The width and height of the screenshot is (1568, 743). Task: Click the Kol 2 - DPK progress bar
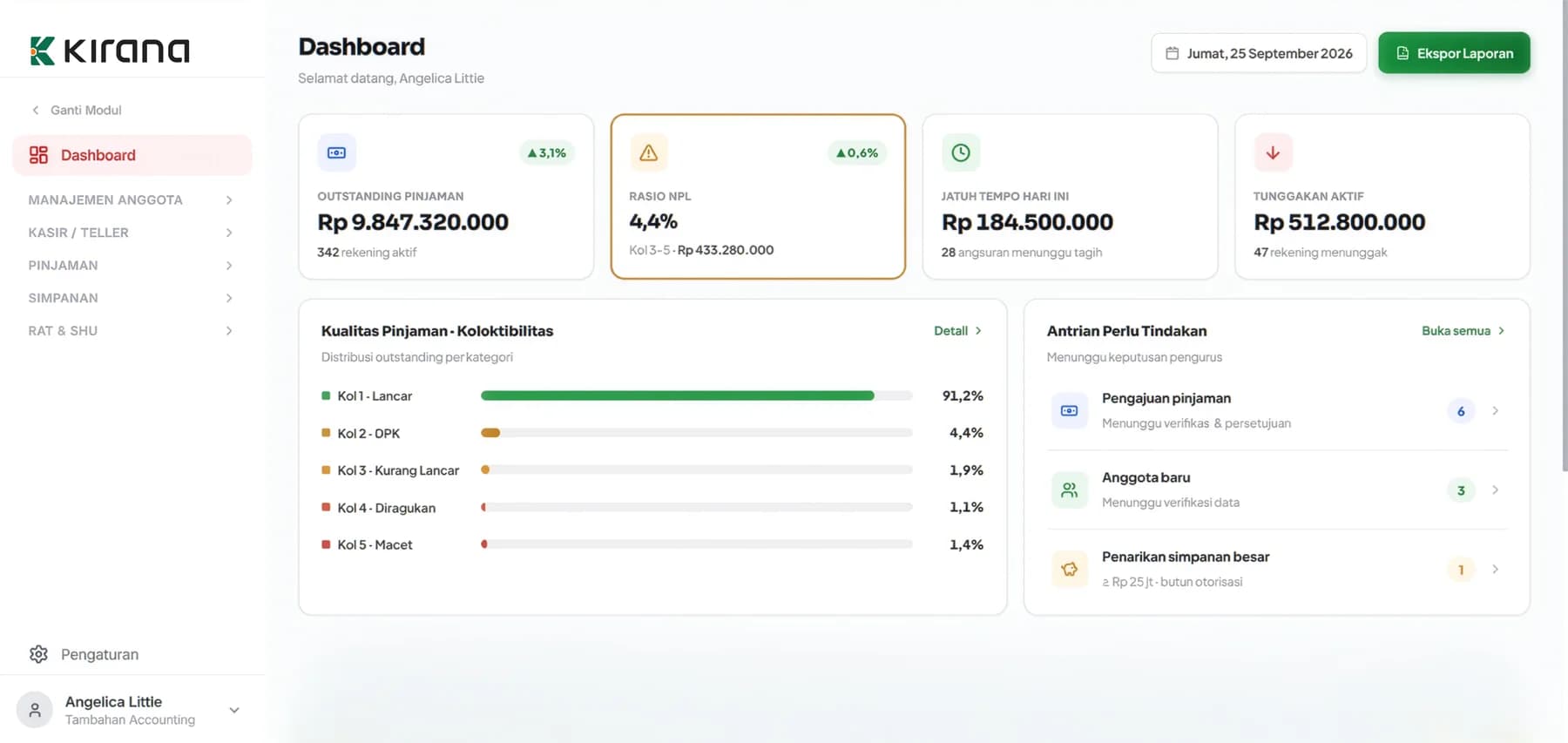click(x=696, y=433)
